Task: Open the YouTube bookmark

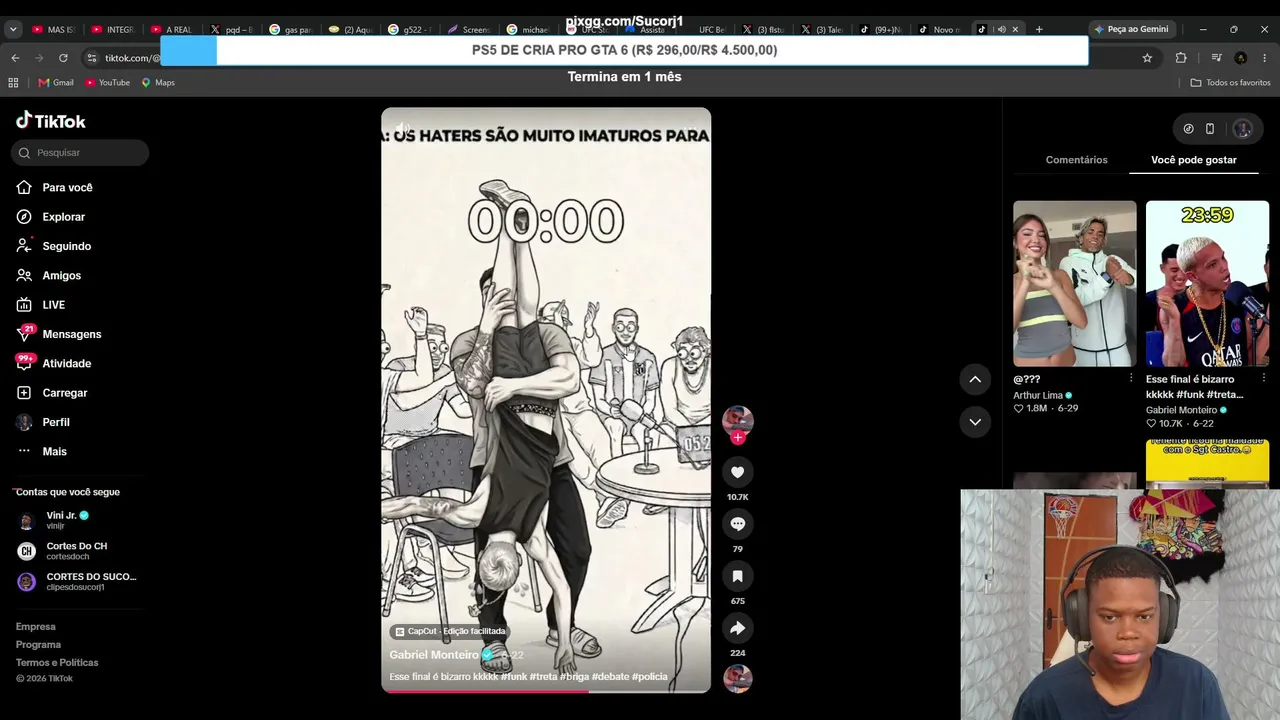Action: pos(108,83)
